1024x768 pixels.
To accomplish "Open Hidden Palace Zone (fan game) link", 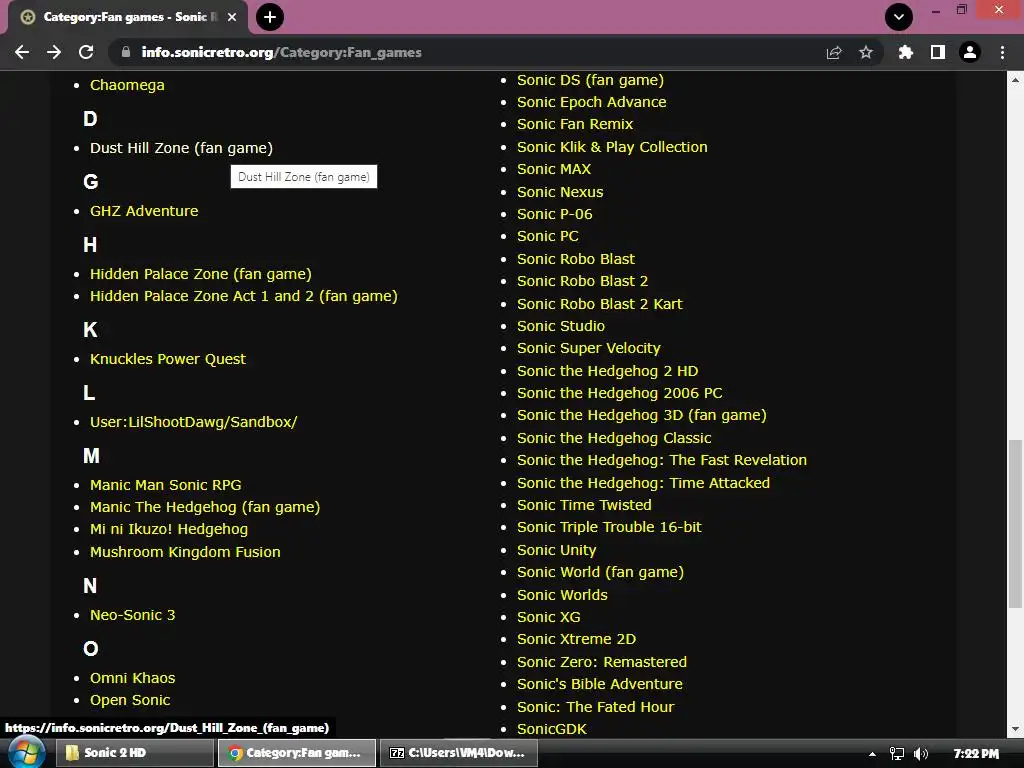I will pyautogui.click(x=201, y=274).
